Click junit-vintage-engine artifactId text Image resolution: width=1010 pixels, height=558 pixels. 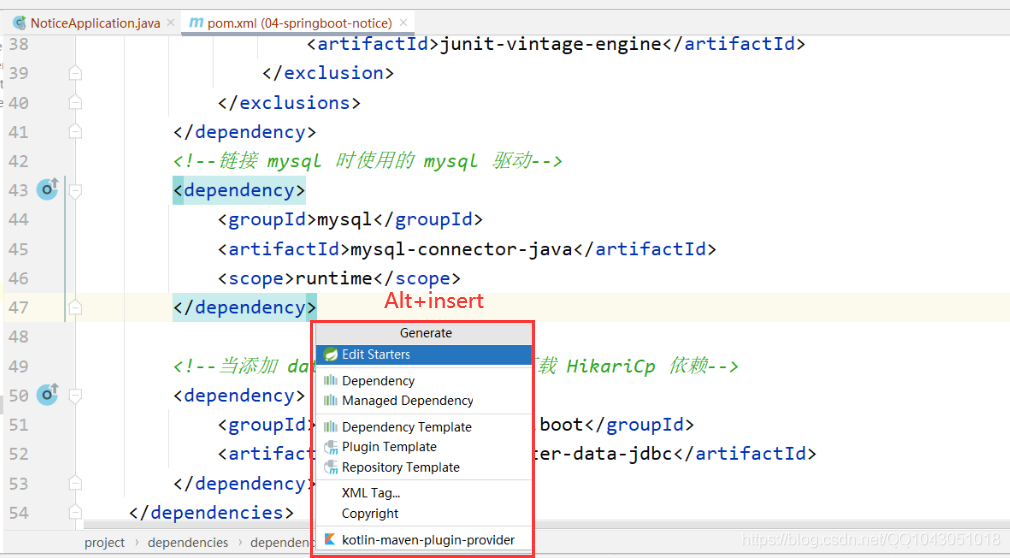[x=551, y=44]
